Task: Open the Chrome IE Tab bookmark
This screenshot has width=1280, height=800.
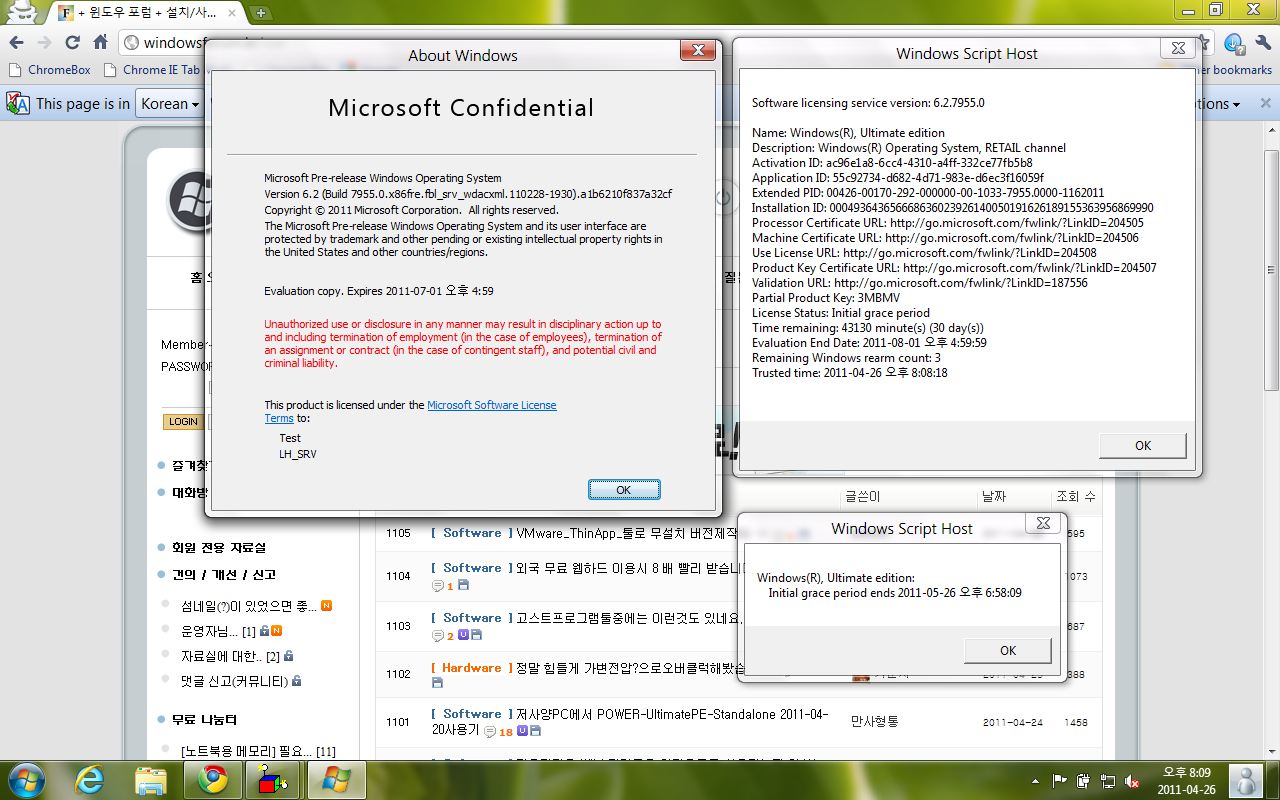Action: point(152,70)
